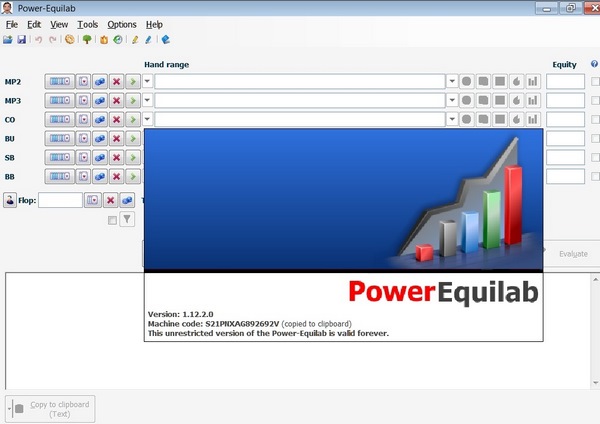
Task: Click the filter funnel icon
Action: coord(127,219)
